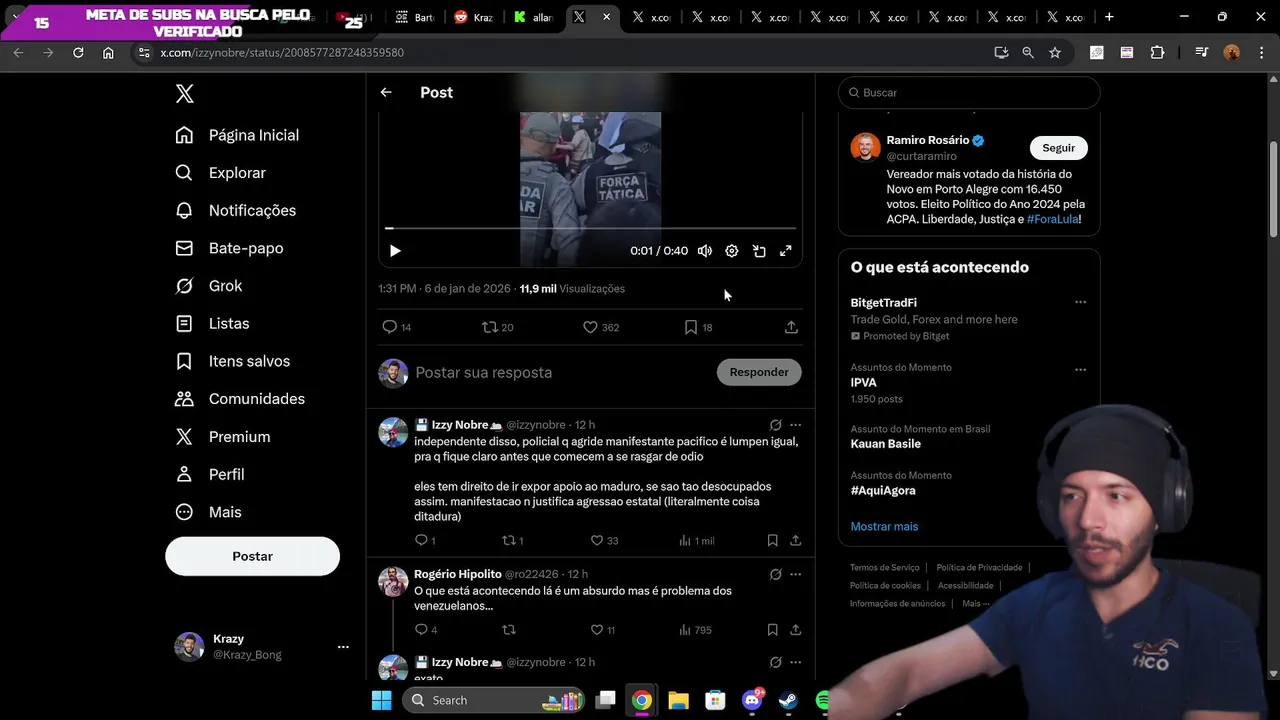1280x720 pixels.
Task: Open Bate-papo messages
Action: (x=229, y=248)
